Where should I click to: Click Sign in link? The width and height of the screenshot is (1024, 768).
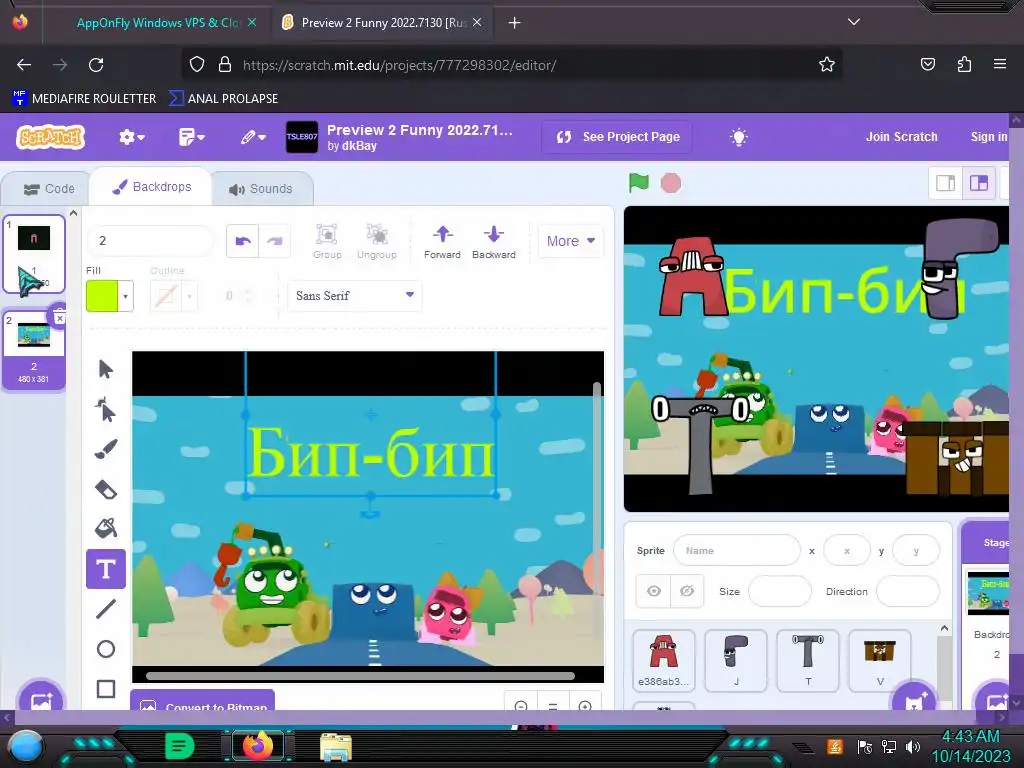pyautogui.click(x=989, y=137)
